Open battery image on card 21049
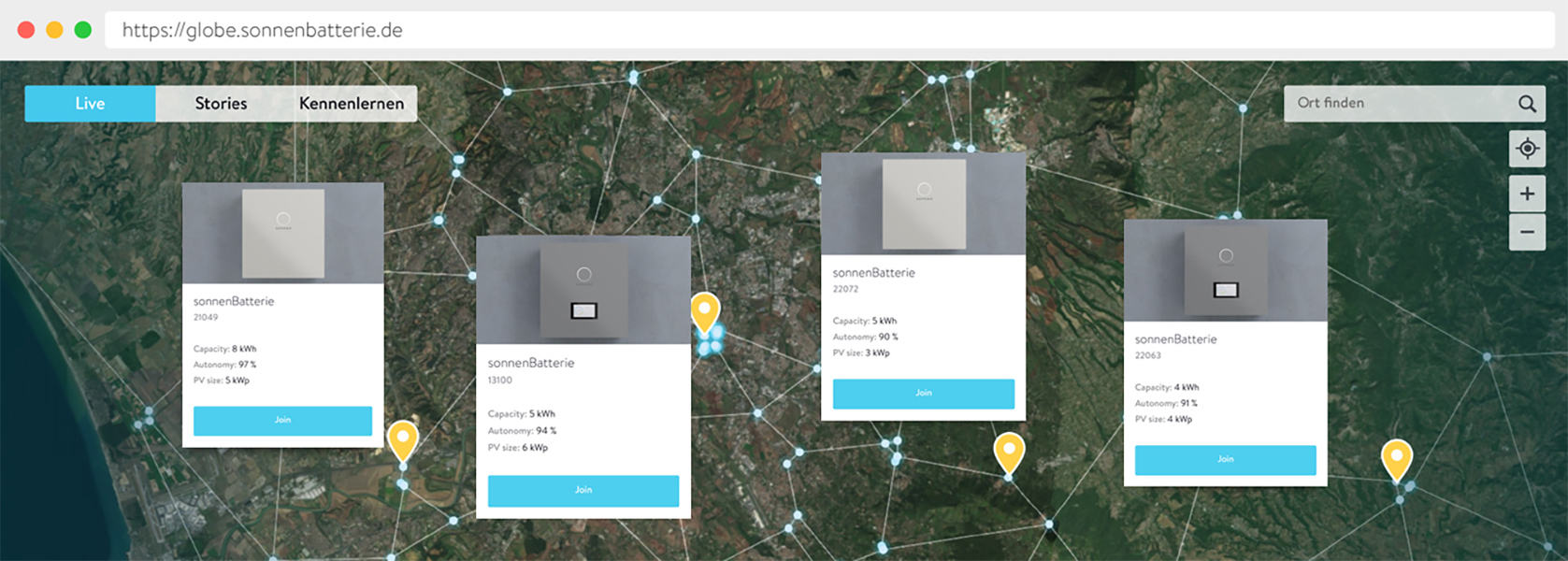 [x=283, y=234]
